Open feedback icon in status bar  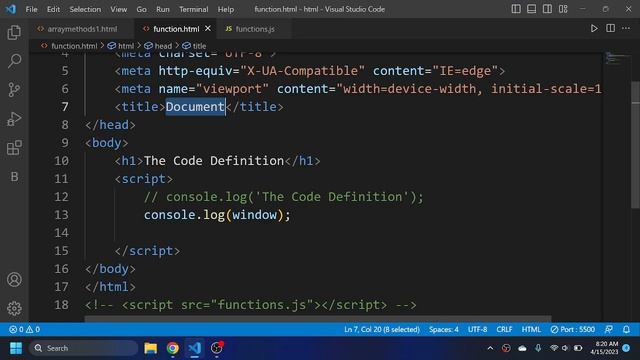[609, 329]
